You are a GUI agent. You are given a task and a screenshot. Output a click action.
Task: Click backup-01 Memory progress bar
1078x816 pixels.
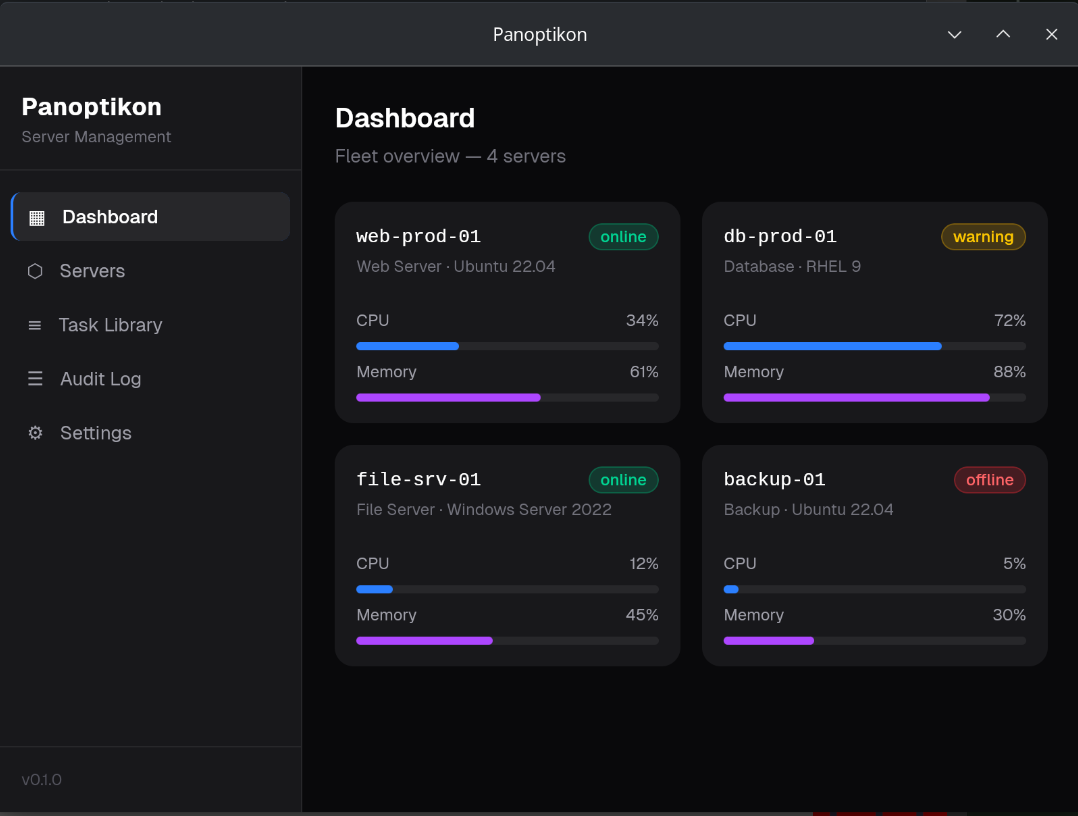[x=874, y=641]
